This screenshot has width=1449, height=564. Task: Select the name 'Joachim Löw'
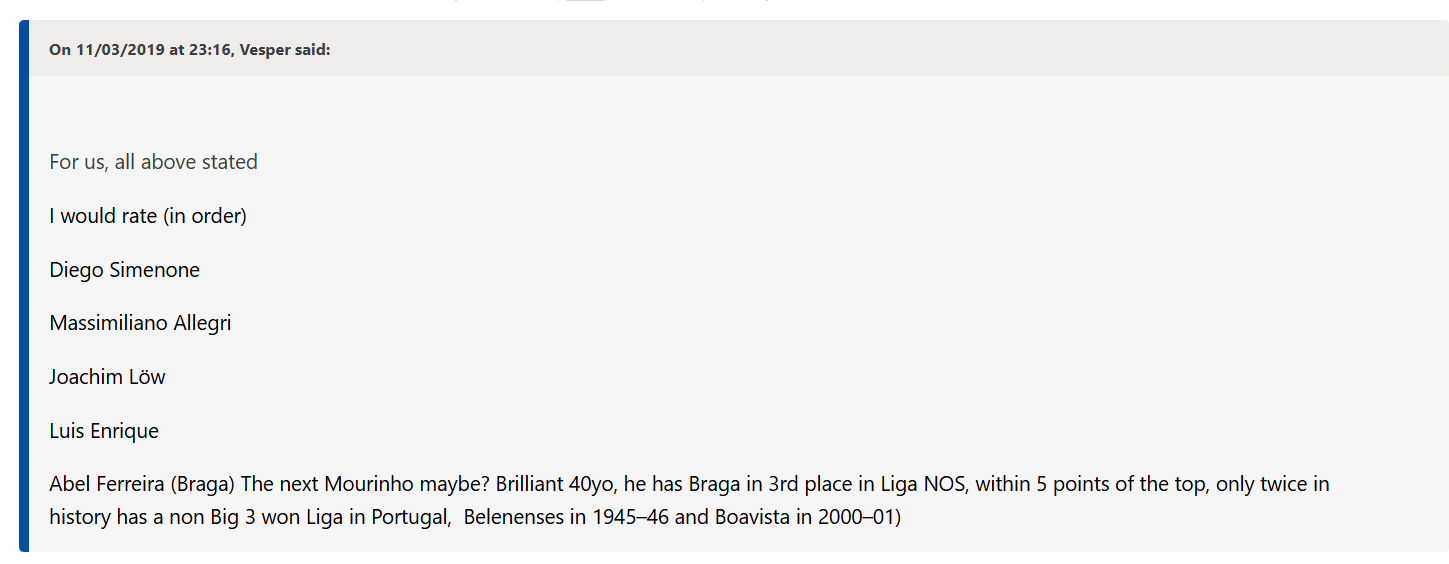[107, 377]
